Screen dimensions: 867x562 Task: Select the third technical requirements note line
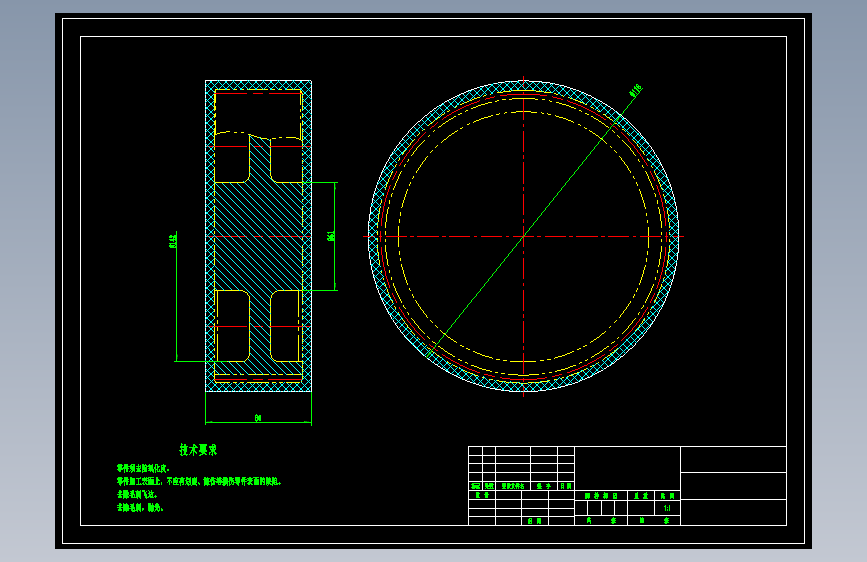pyautogui.click(x=137, y=495)
